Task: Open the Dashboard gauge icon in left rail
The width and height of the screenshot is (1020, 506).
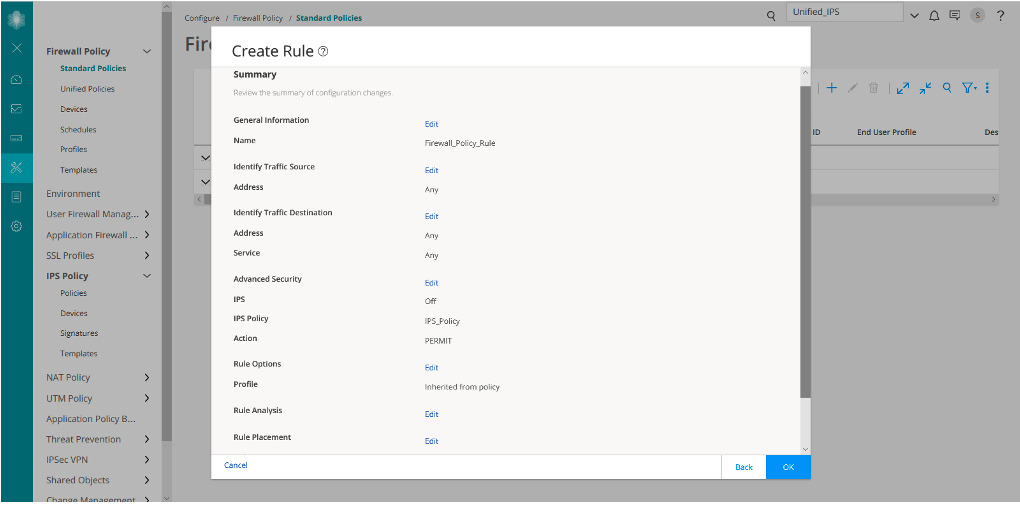Action: [x=16, y=79]
